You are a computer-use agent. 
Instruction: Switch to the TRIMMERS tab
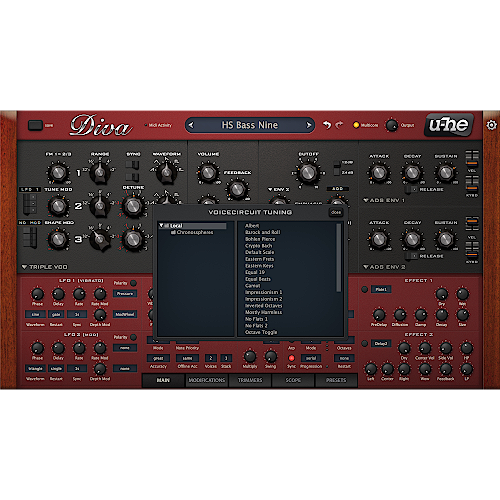tap(250, 380)
